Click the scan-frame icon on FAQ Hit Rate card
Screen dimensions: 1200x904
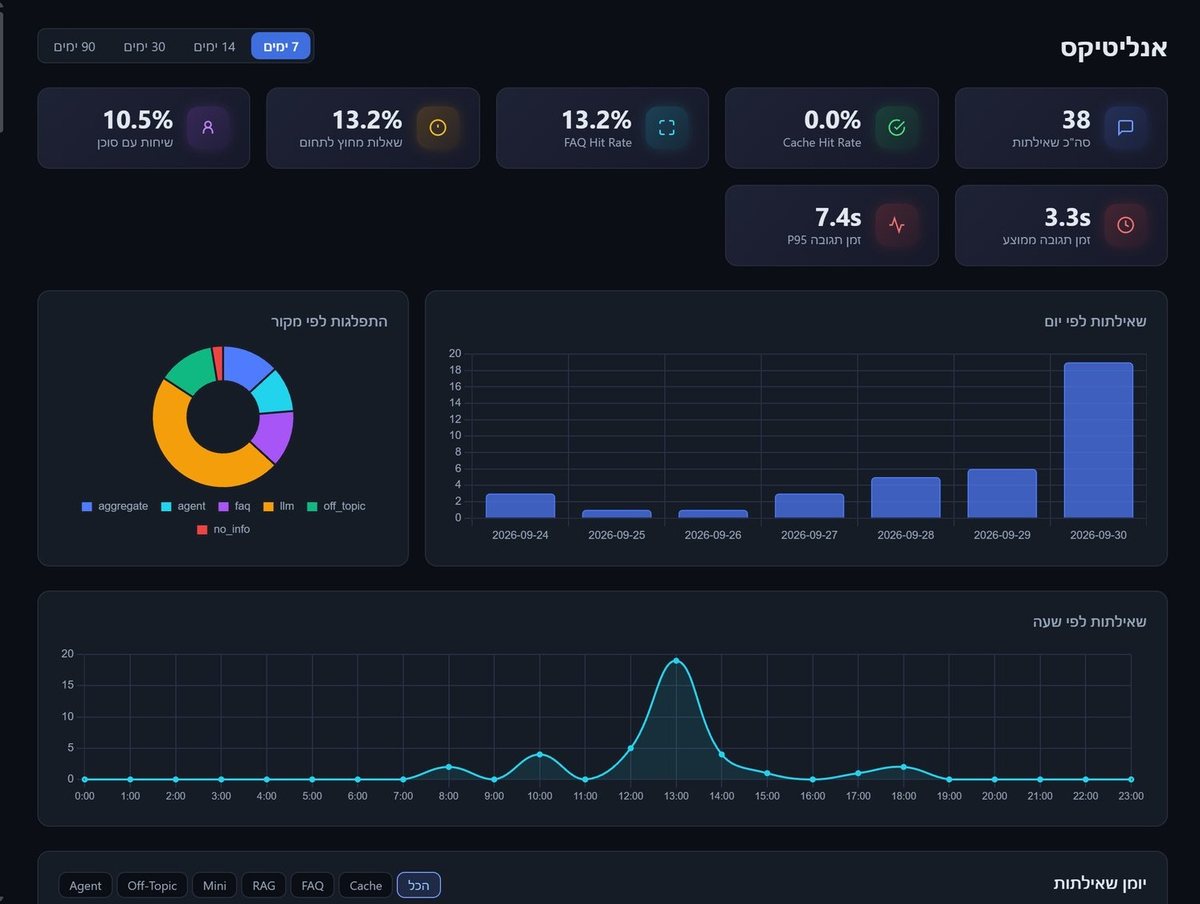pyautogui.click(x=667, y=127)
